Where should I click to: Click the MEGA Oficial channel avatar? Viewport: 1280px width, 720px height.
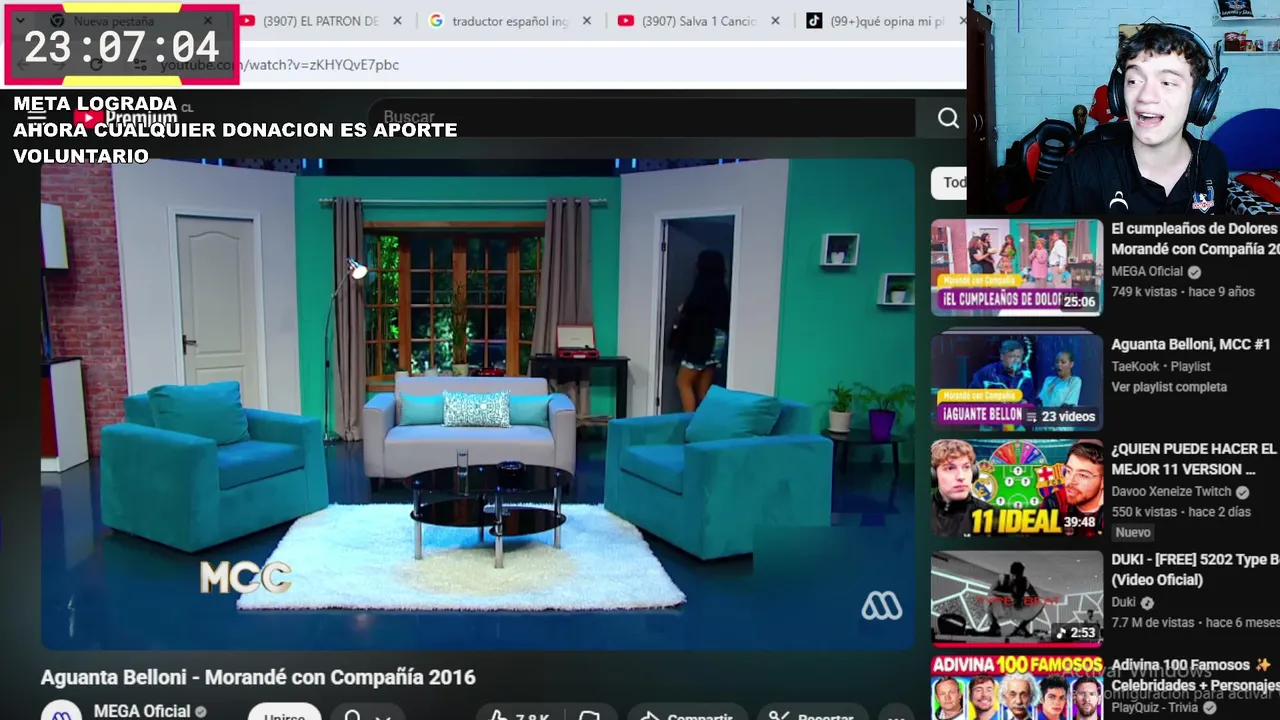tap(61, 710)
